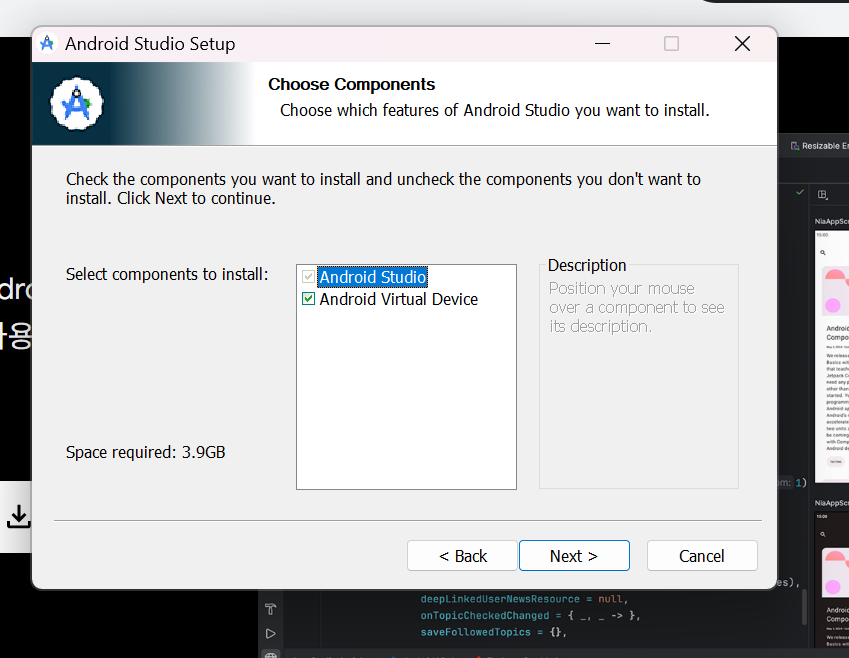The image size is (849, 658).
Task: Click the lower dark NiaAppScreen preview thumbnail
Action: (x=832, y=579)
